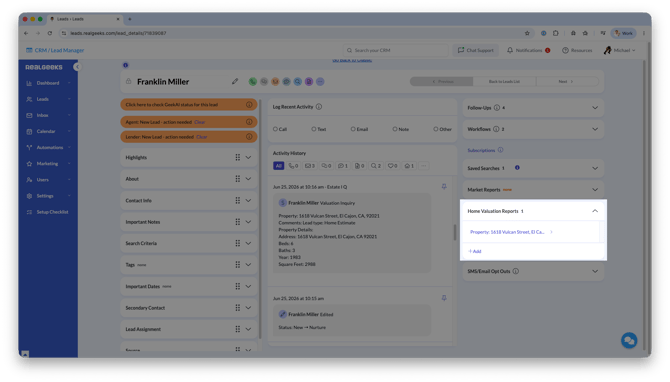The image size is (670, 382).
Task: Open the Michael user account menu
Action: [x=620, y=50]
